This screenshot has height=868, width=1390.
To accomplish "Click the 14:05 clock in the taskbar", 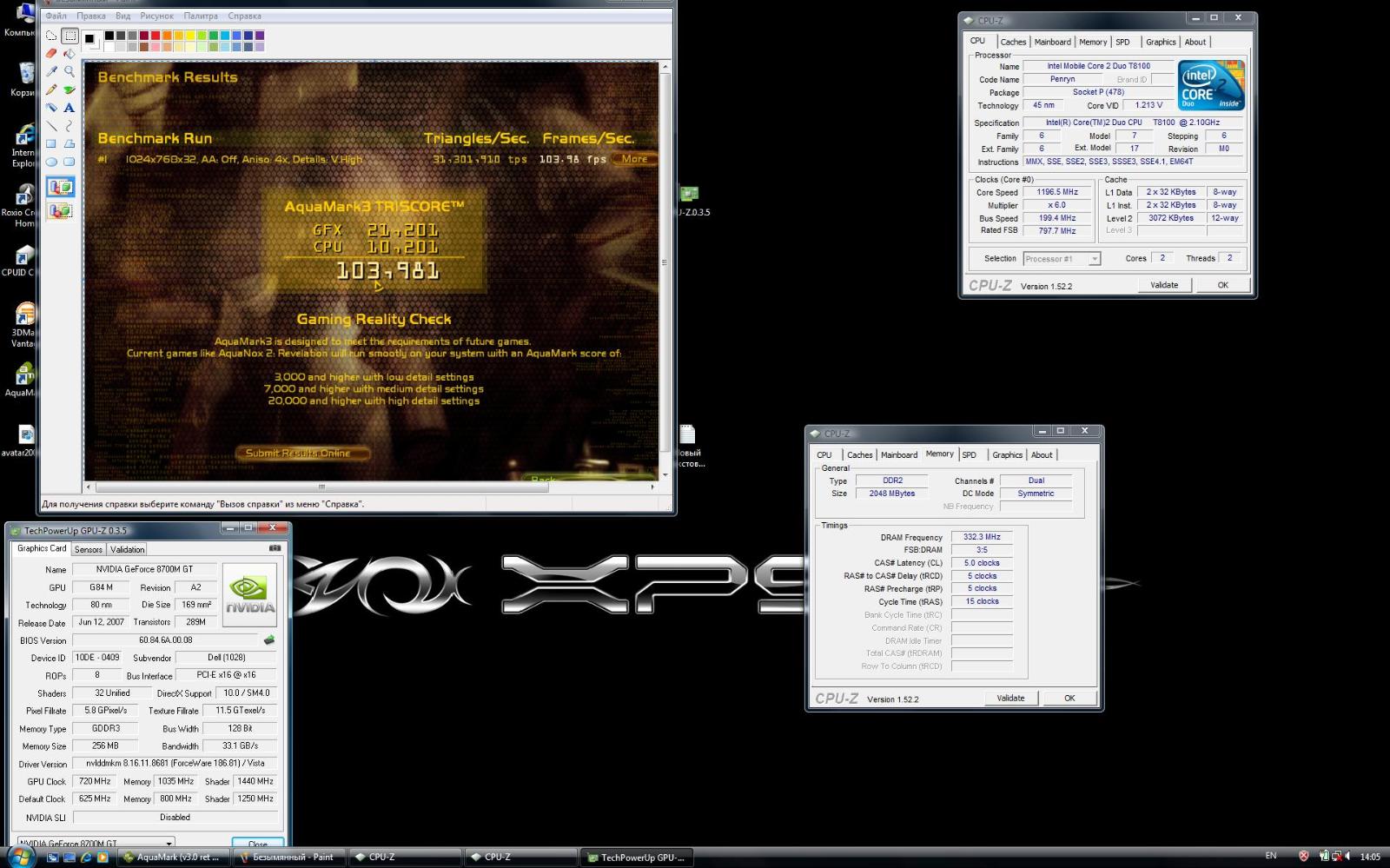I will (1370, 857).
